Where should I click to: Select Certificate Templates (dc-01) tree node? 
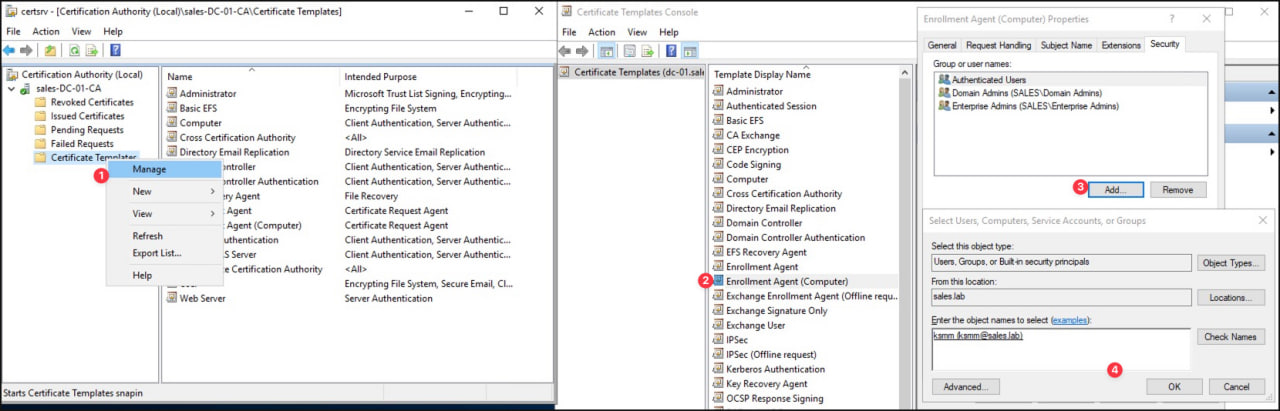click(632, 72)
